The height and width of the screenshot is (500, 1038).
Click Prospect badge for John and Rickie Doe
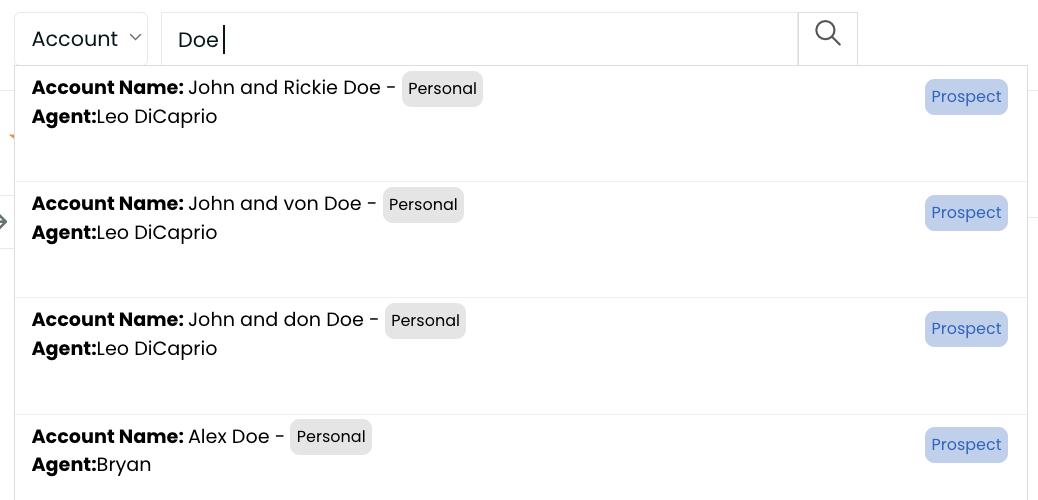click(x=966, y=97)
